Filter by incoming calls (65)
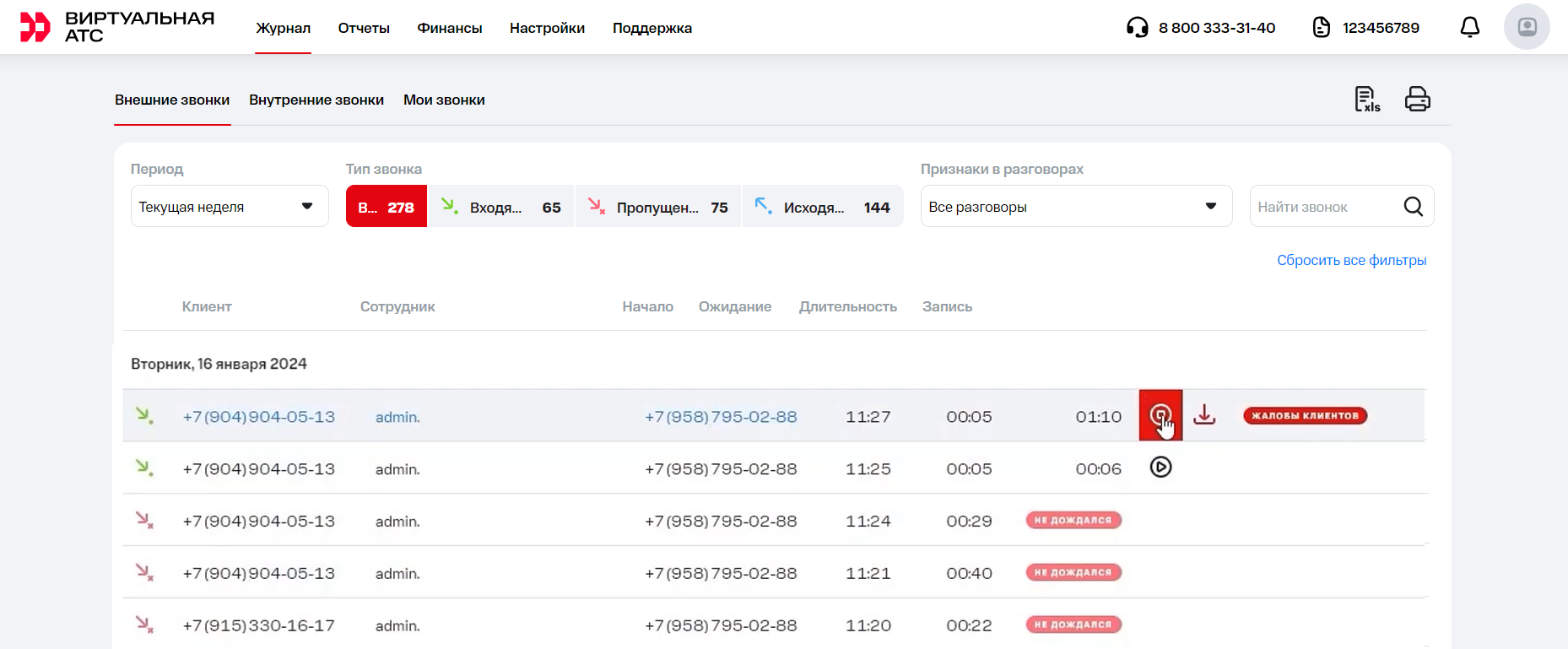 pyautogui.click(x=501, y=207)
